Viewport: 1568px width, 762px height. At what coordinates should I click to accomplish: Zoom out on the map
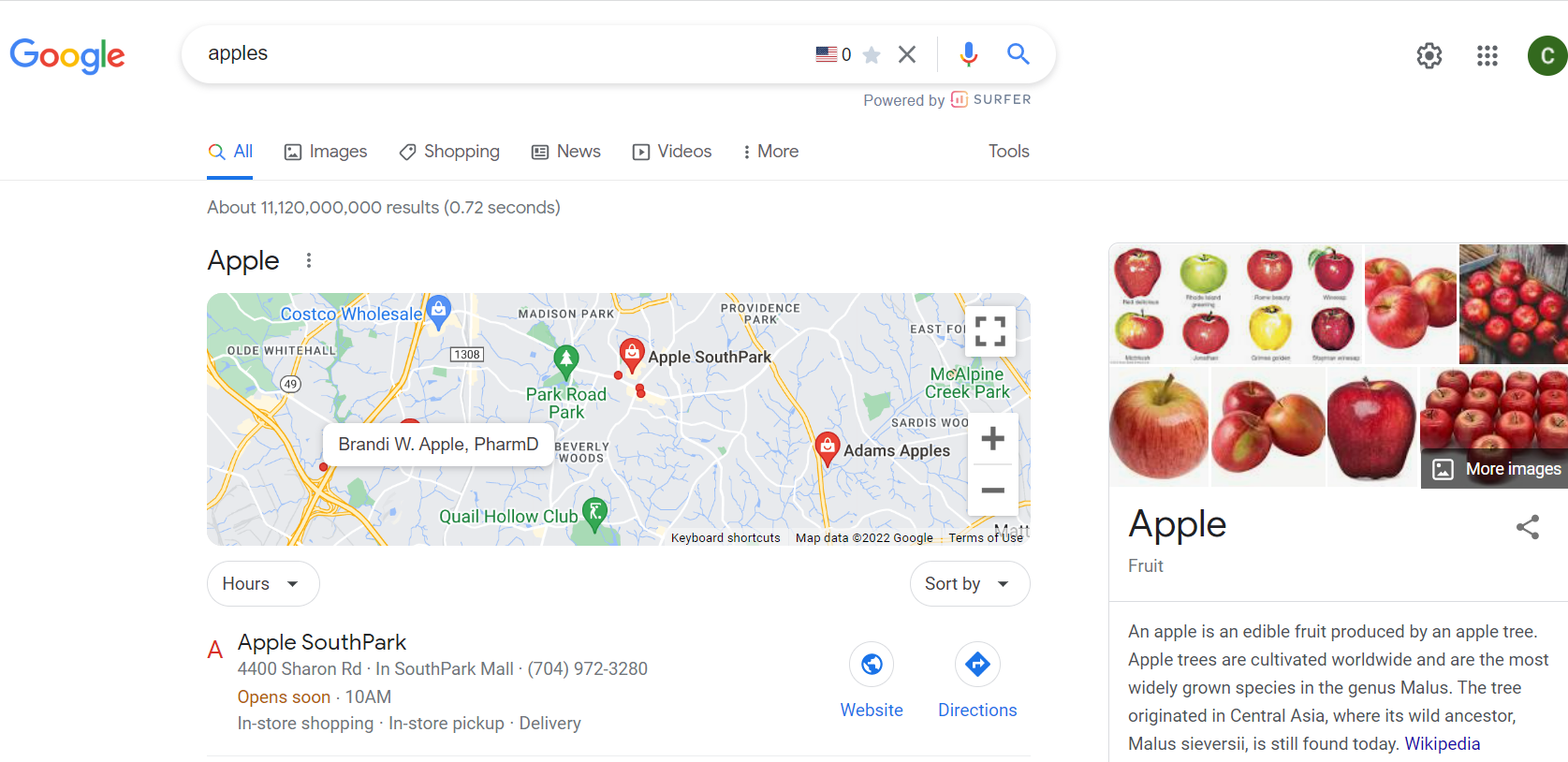tap(992, 490)
